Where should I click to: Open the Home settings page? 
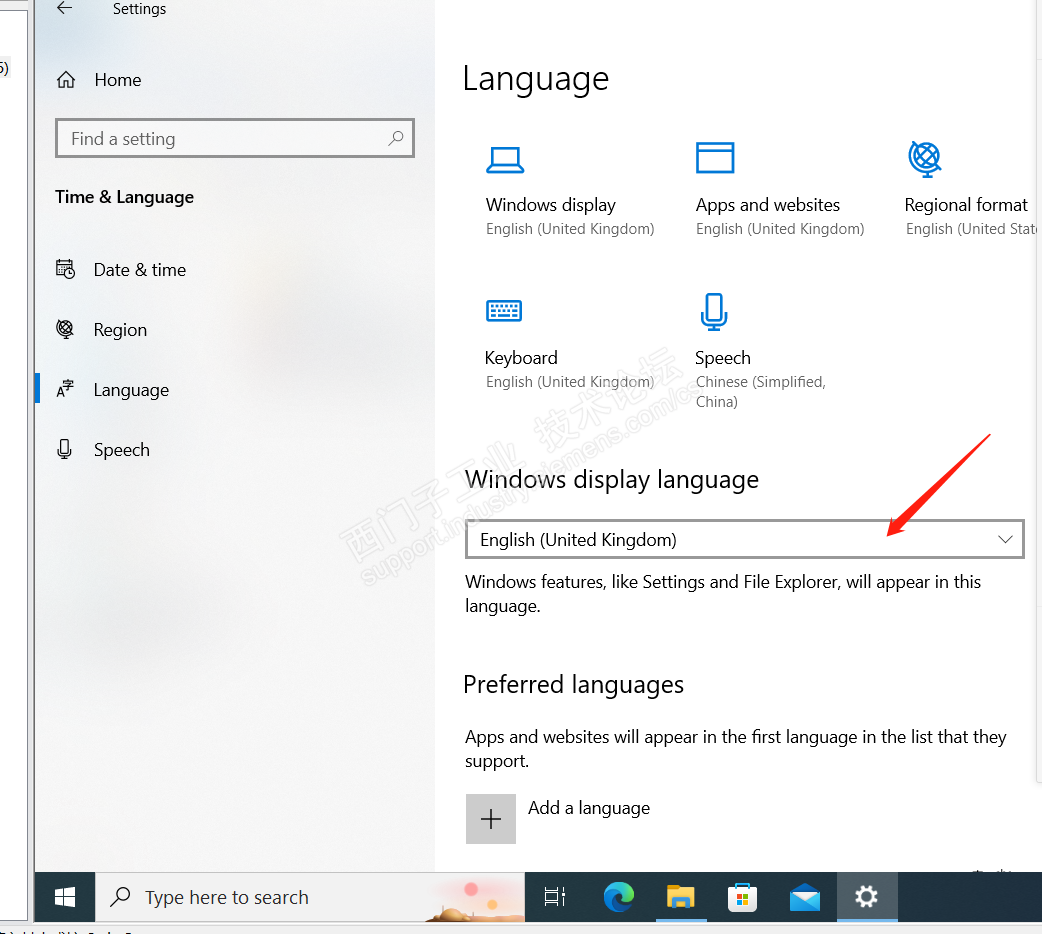pyautogui.click(x=118, y=80)
